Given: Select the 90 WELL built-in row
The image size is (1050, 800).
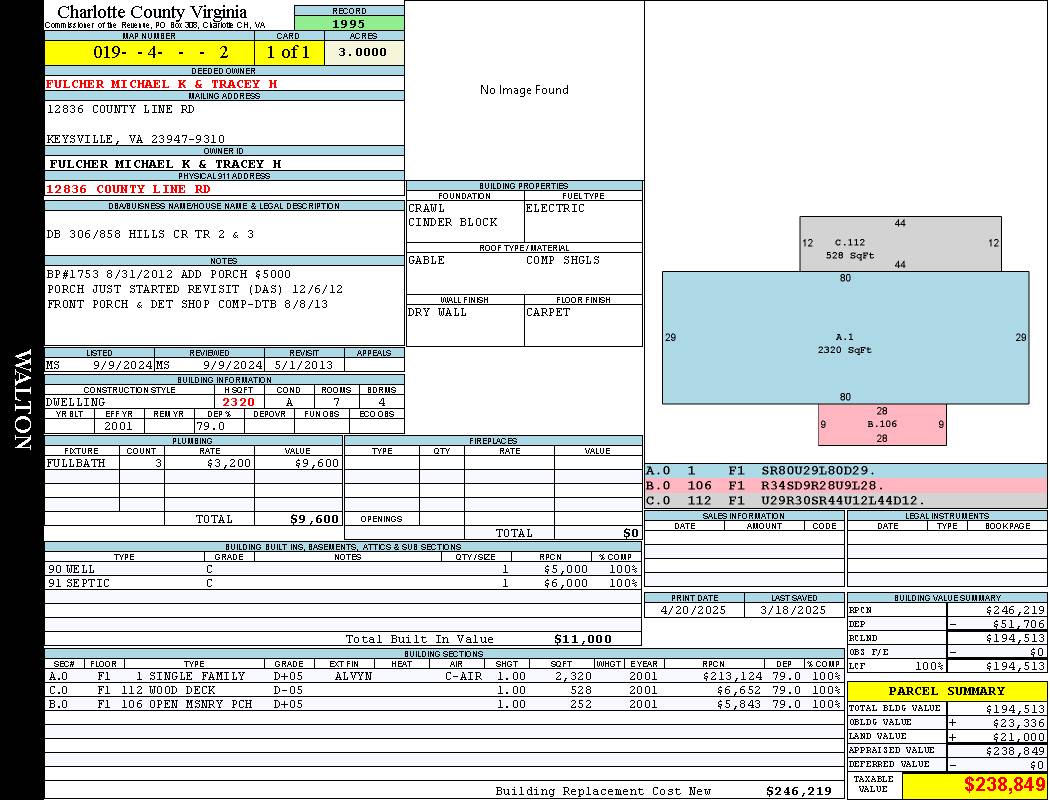Looking at the screenshot, I should tap(343, 570).
